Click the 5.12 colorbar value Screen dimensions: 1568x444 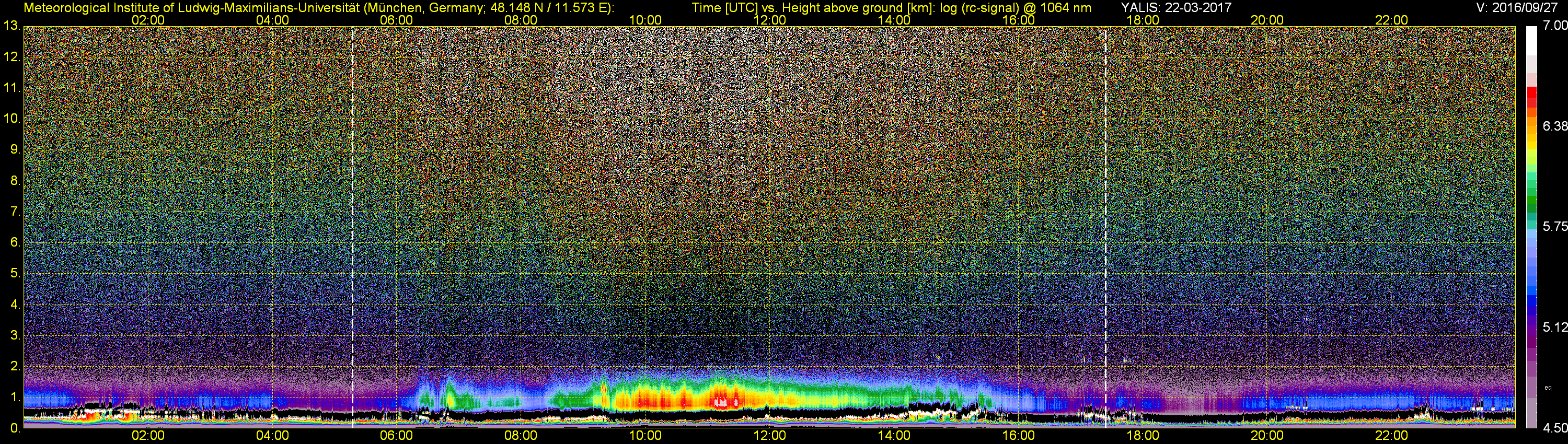[x=1554, y=327]
